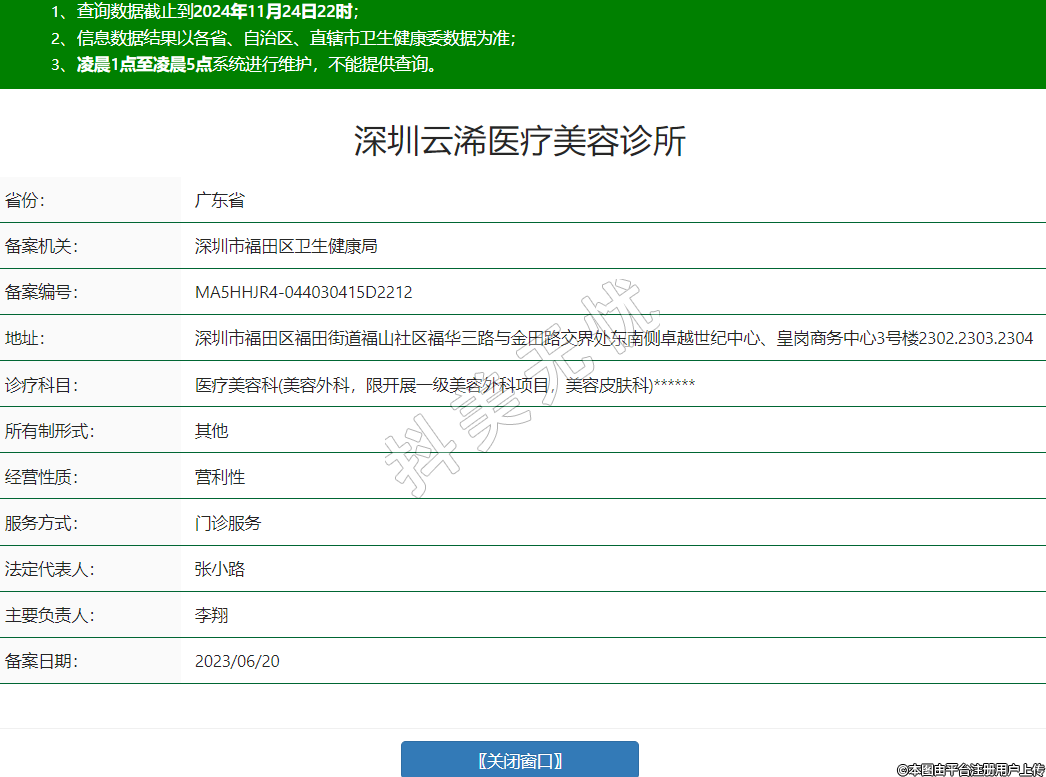Click the filing authority 深圳市福田区卫生健康局
The width and height of the screenshot is (1046, 777).
click(285, 246)
